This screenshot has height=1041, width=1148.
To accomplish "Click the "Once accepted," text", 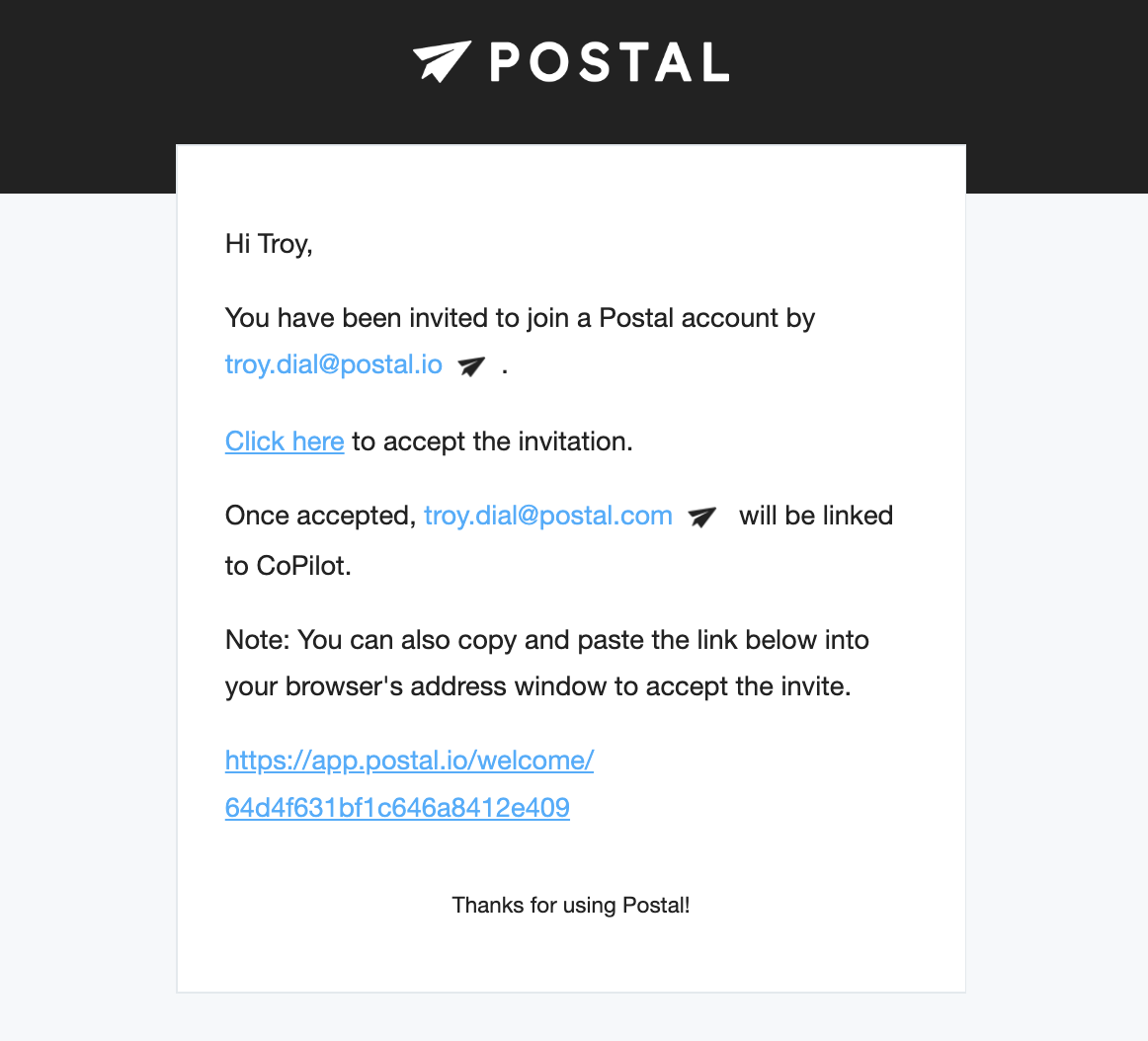I will point(320,516).
